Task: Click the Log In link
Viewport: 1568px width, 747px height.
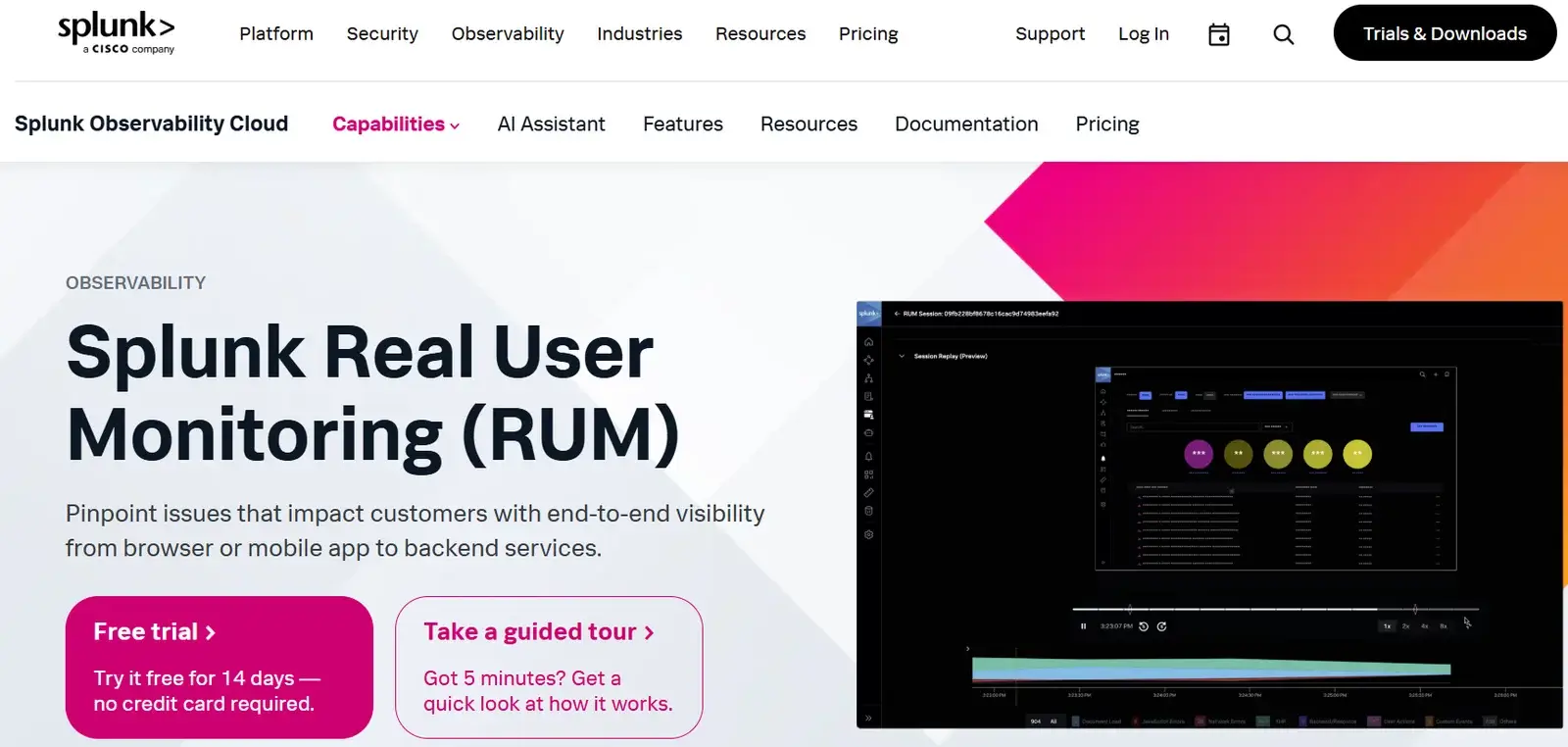Action: (x=1144, y=34)
